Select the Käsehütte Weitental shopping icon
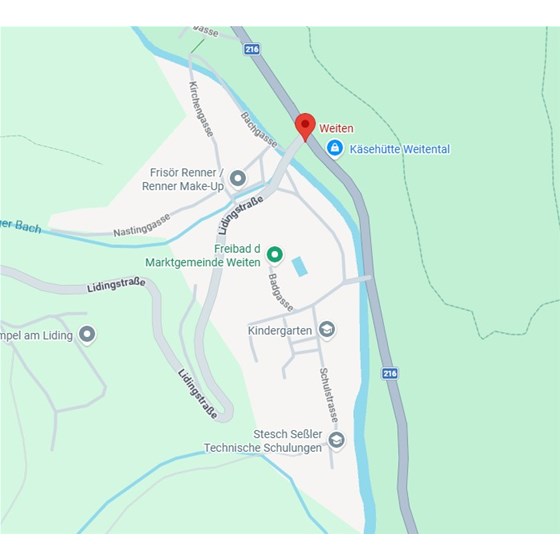Image resolution: width=560 pixels, height=560 pixels. click(x=335, y=148)
